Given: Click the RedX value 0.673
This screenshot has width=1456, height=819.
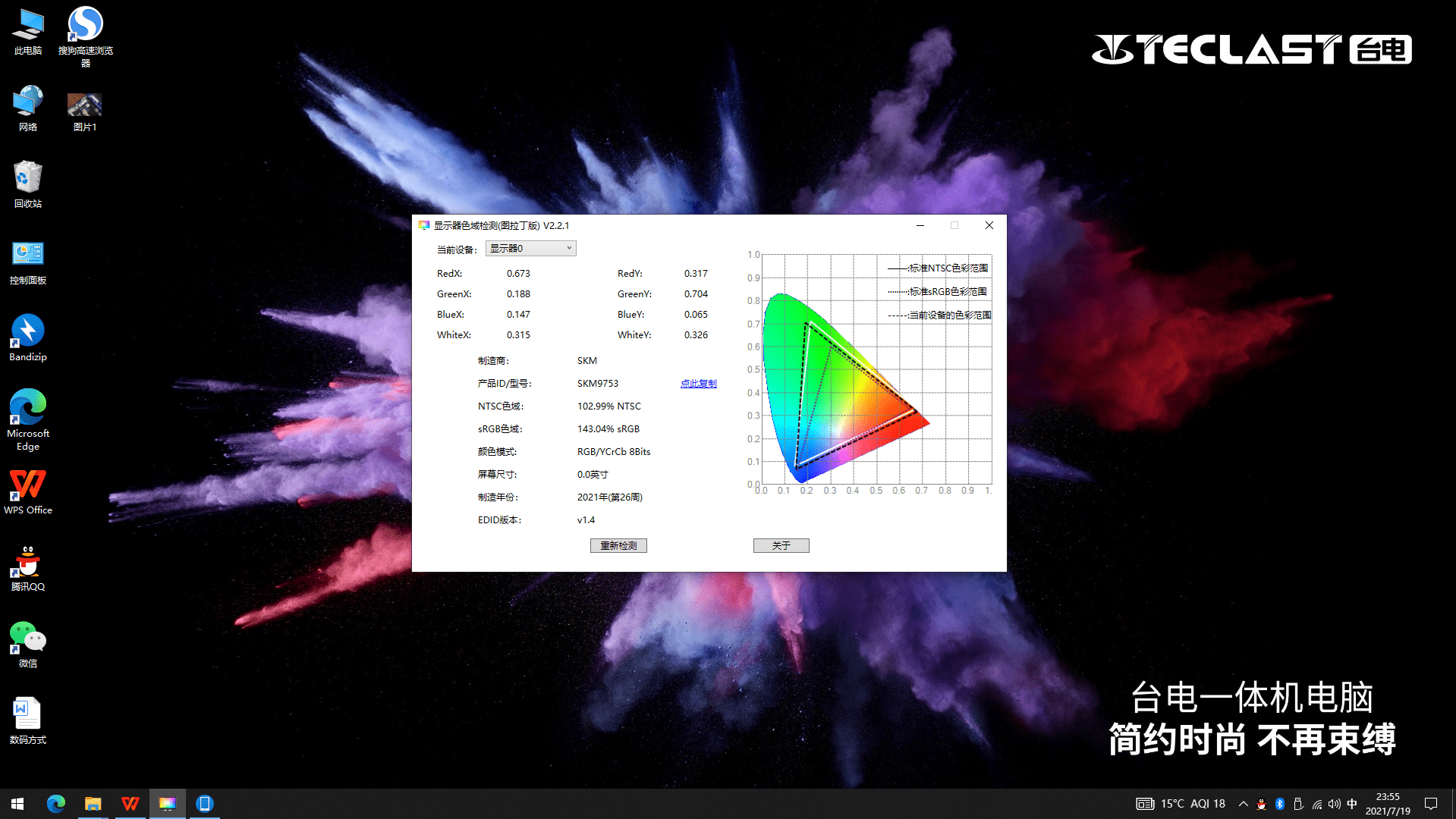Looking at the screenshot, I should (x=518, y=274).
